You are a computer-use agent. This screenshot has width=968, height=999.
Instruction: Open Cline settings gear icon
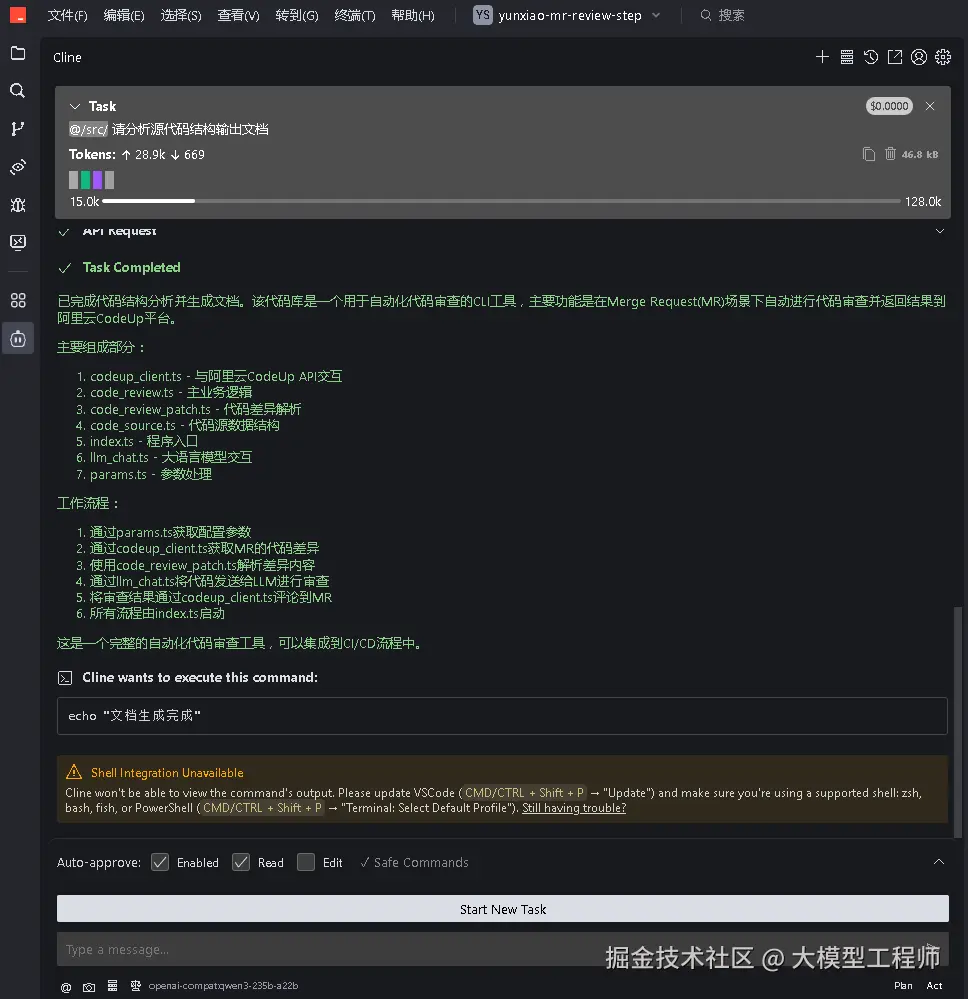tap(943, 57)
